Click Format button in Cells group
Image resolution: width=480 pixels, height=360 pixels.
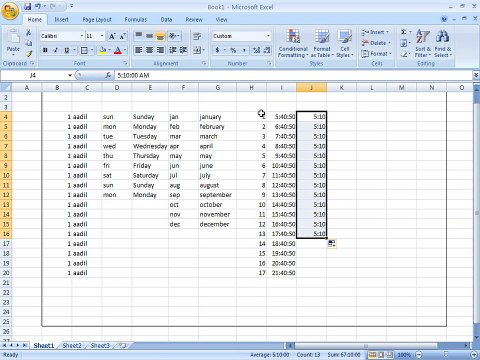pos(377,54)
